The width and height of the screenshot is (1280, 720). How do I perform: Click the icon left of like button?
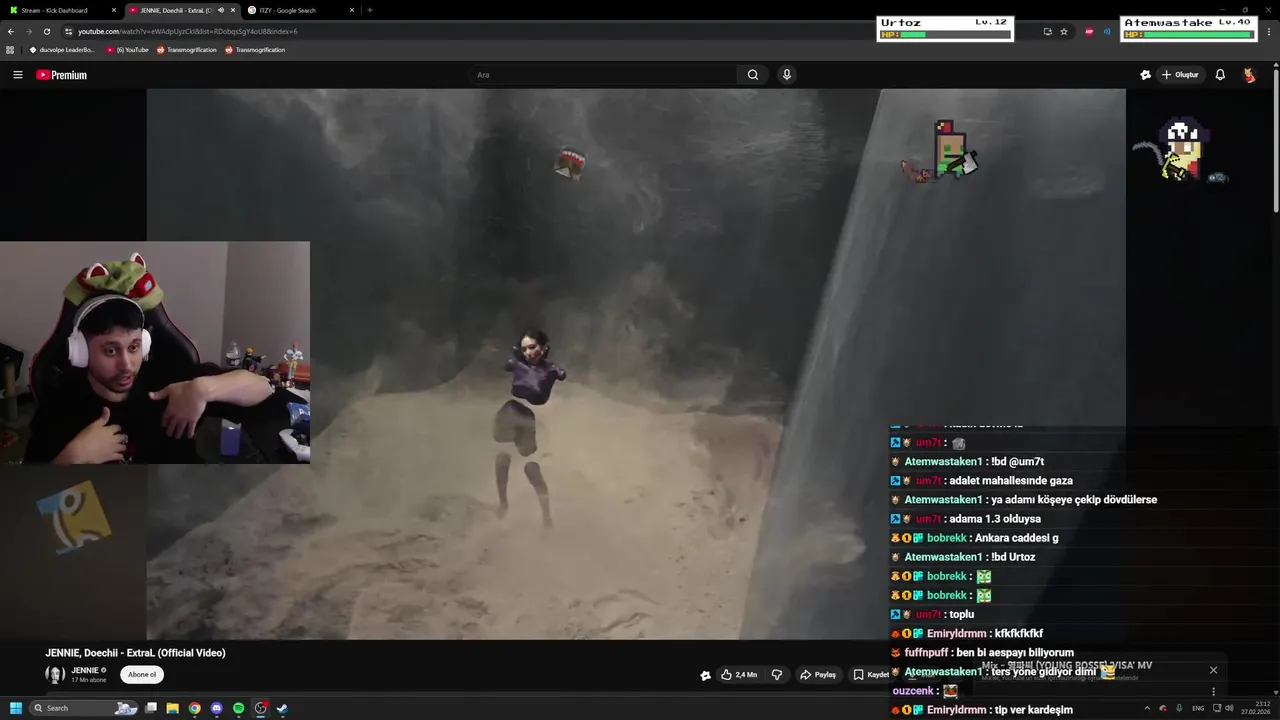(x=705, y=675)
